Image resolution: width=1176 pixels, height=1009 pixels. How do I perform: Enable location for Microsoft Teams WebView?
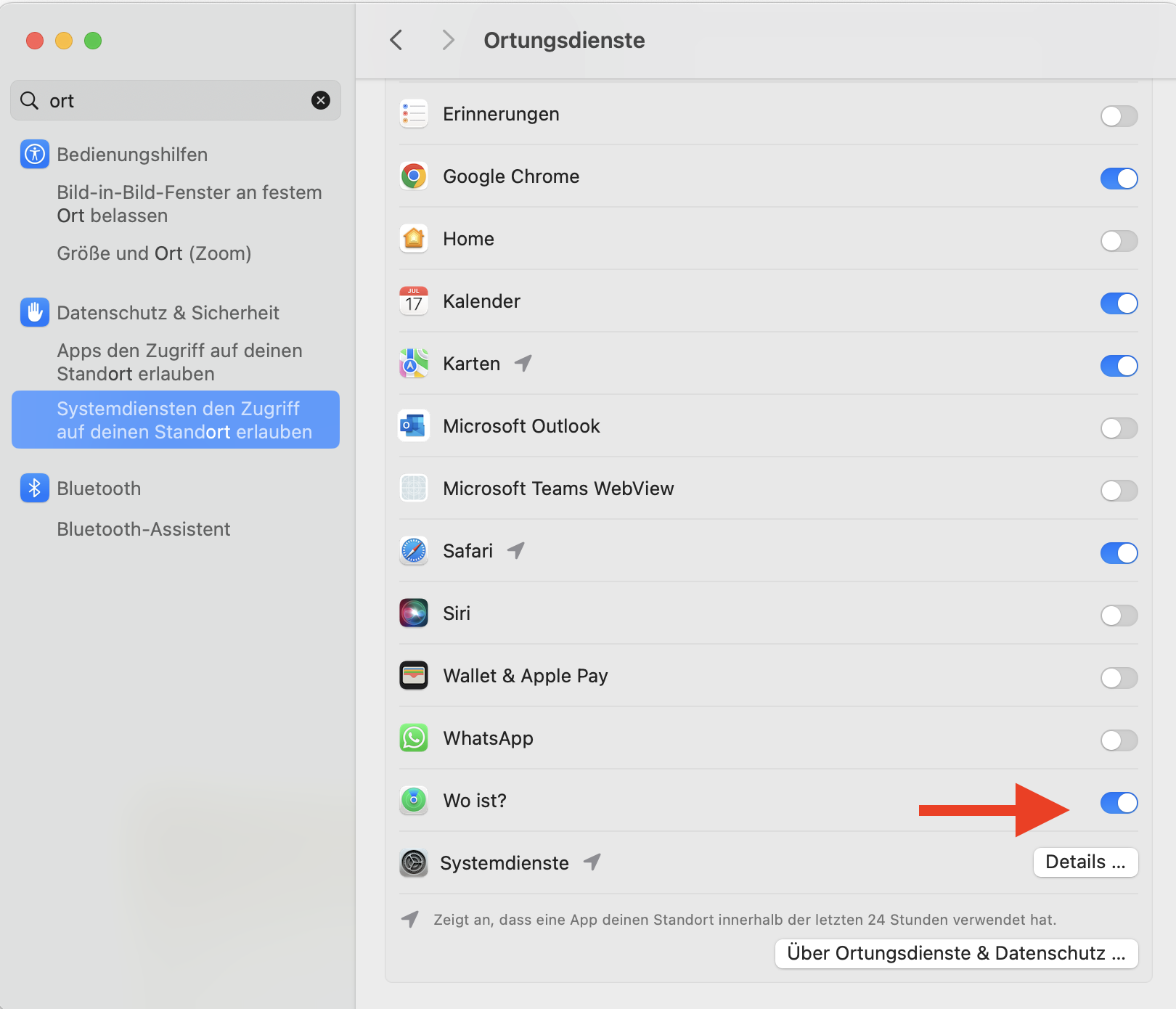pyautogui.click(x=1118, y=491)
